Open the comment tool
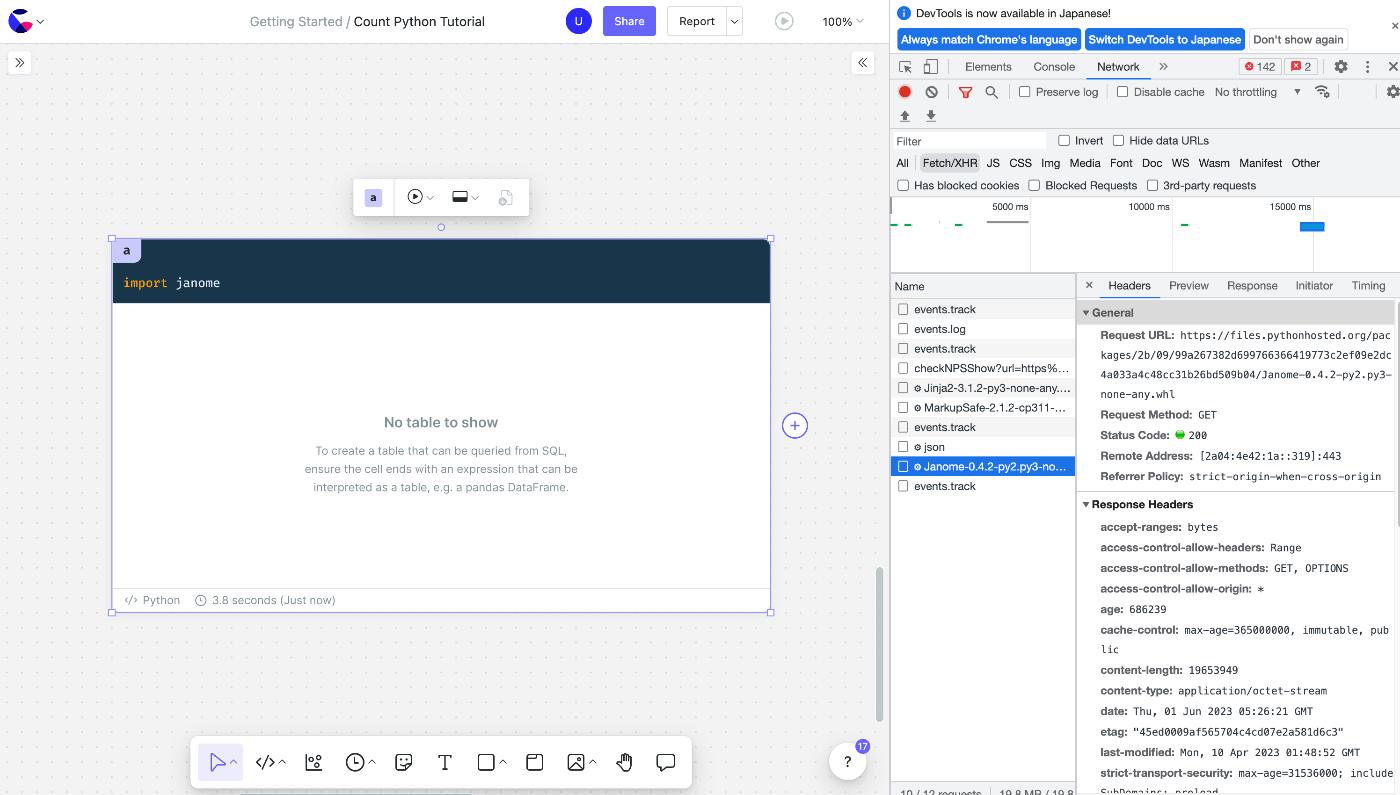 pos(666,762)
